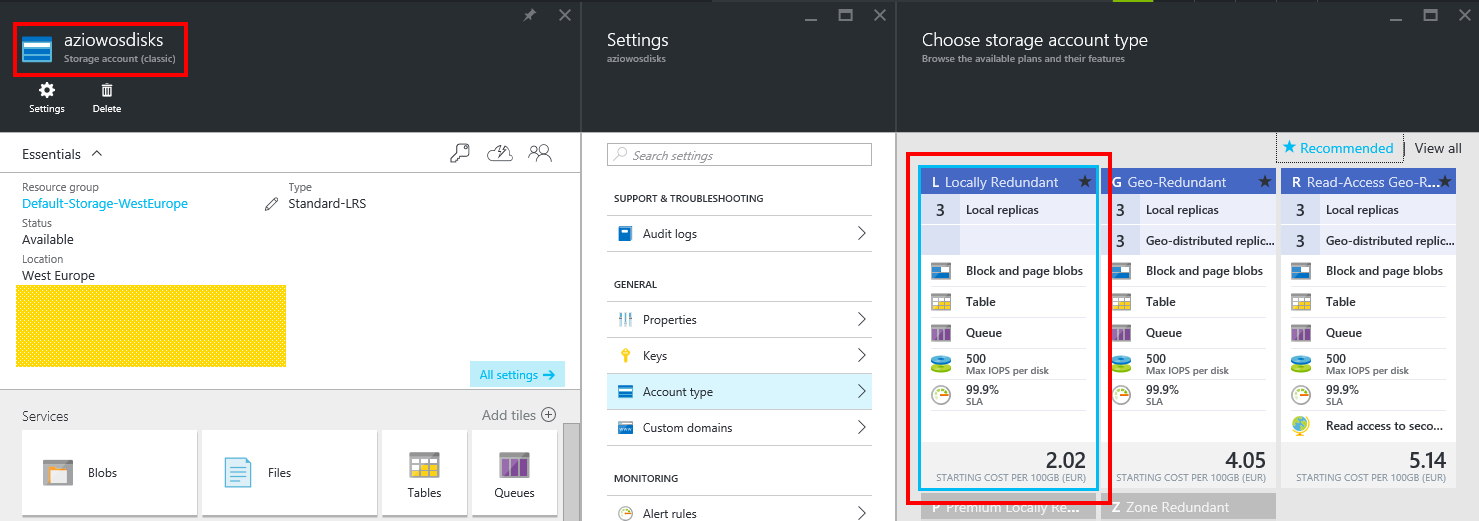The image size is (1479, 521).
Task: Open users icon in Essentials
Action: [540, 153]
